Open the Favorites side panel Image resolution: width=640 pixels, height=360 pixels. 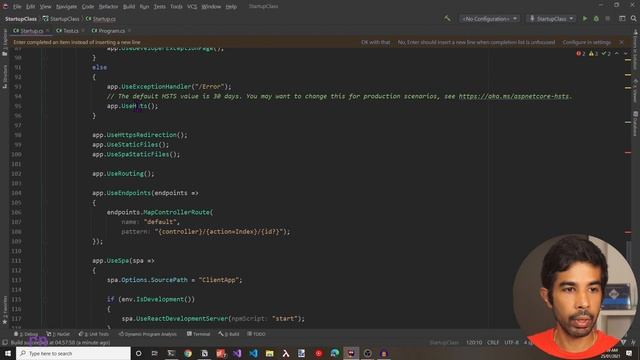pos(5,310)
